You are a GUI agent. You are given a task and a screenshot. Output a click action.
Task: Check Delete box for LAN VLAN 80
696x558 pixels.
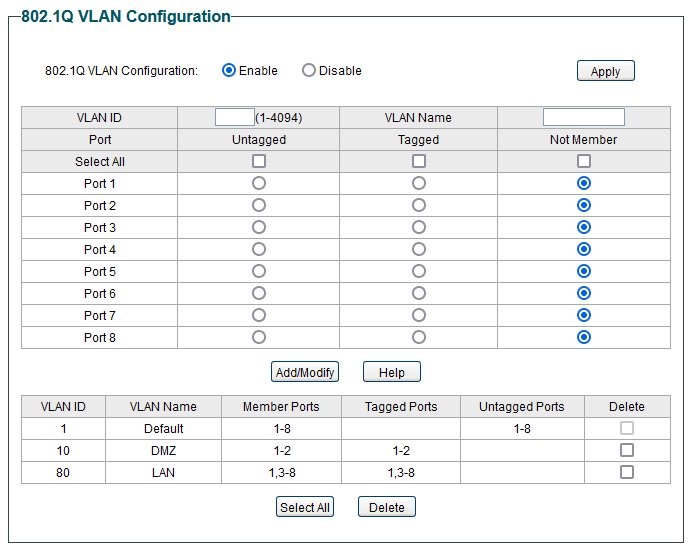tap(627, 472)
